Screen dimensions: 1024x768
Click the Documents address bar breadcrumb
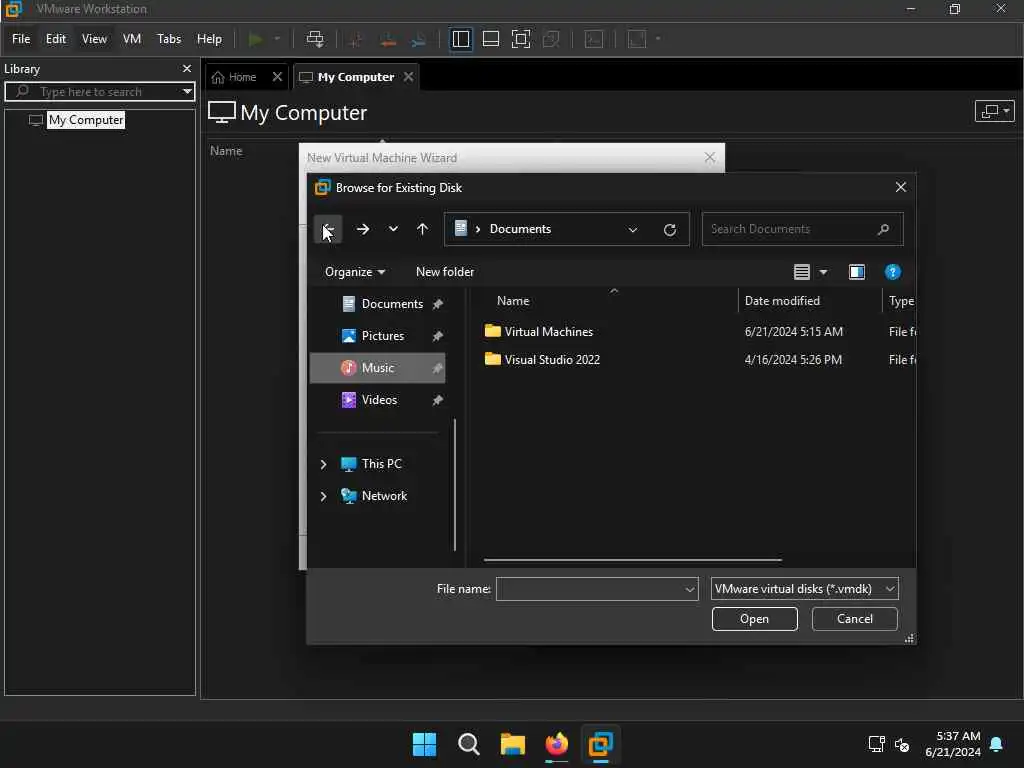pos(520,229)
